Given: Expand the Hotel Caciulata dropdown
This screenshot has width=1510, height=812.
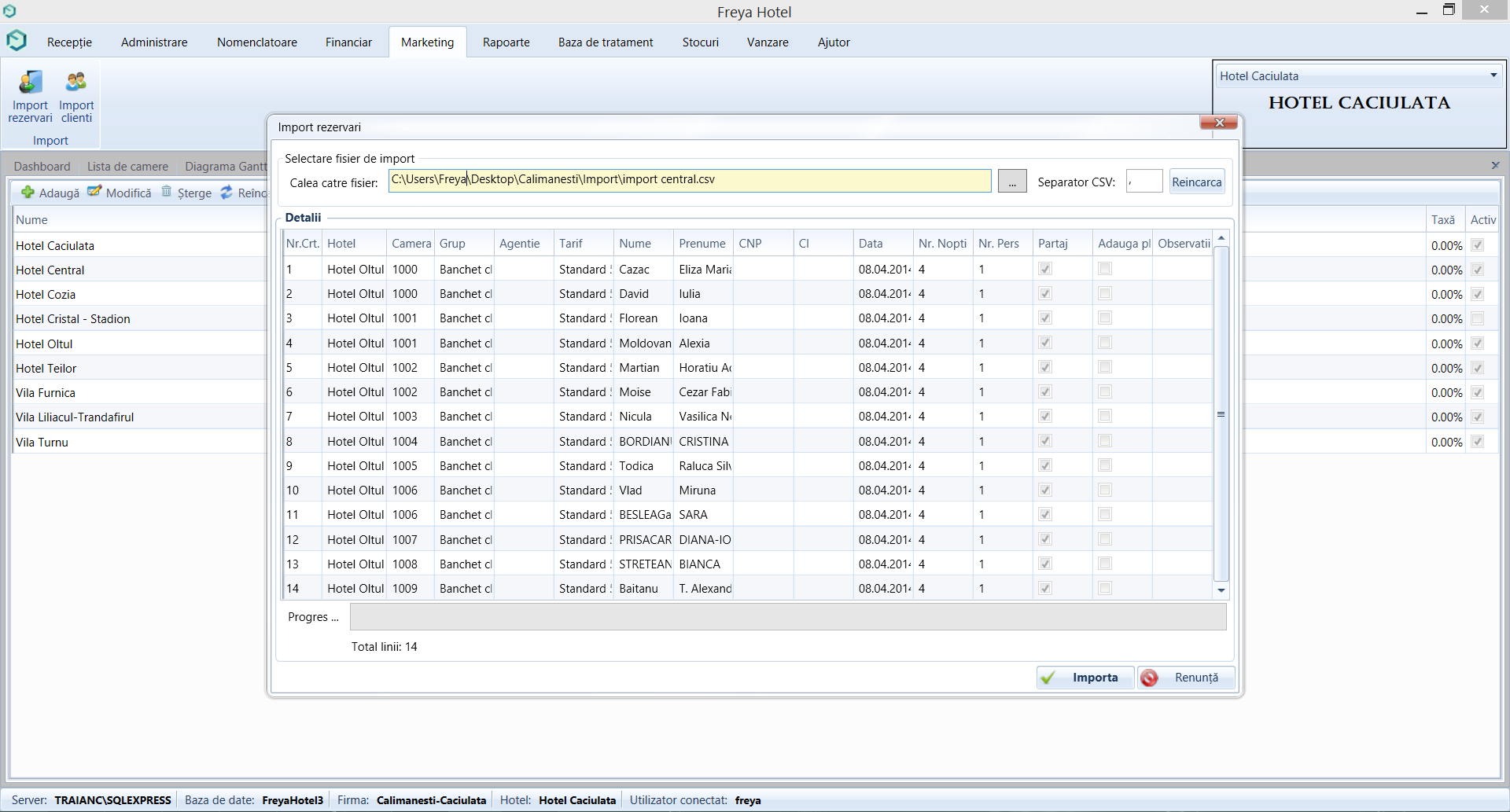Looking at the screenshot, I should [1493, 75].
